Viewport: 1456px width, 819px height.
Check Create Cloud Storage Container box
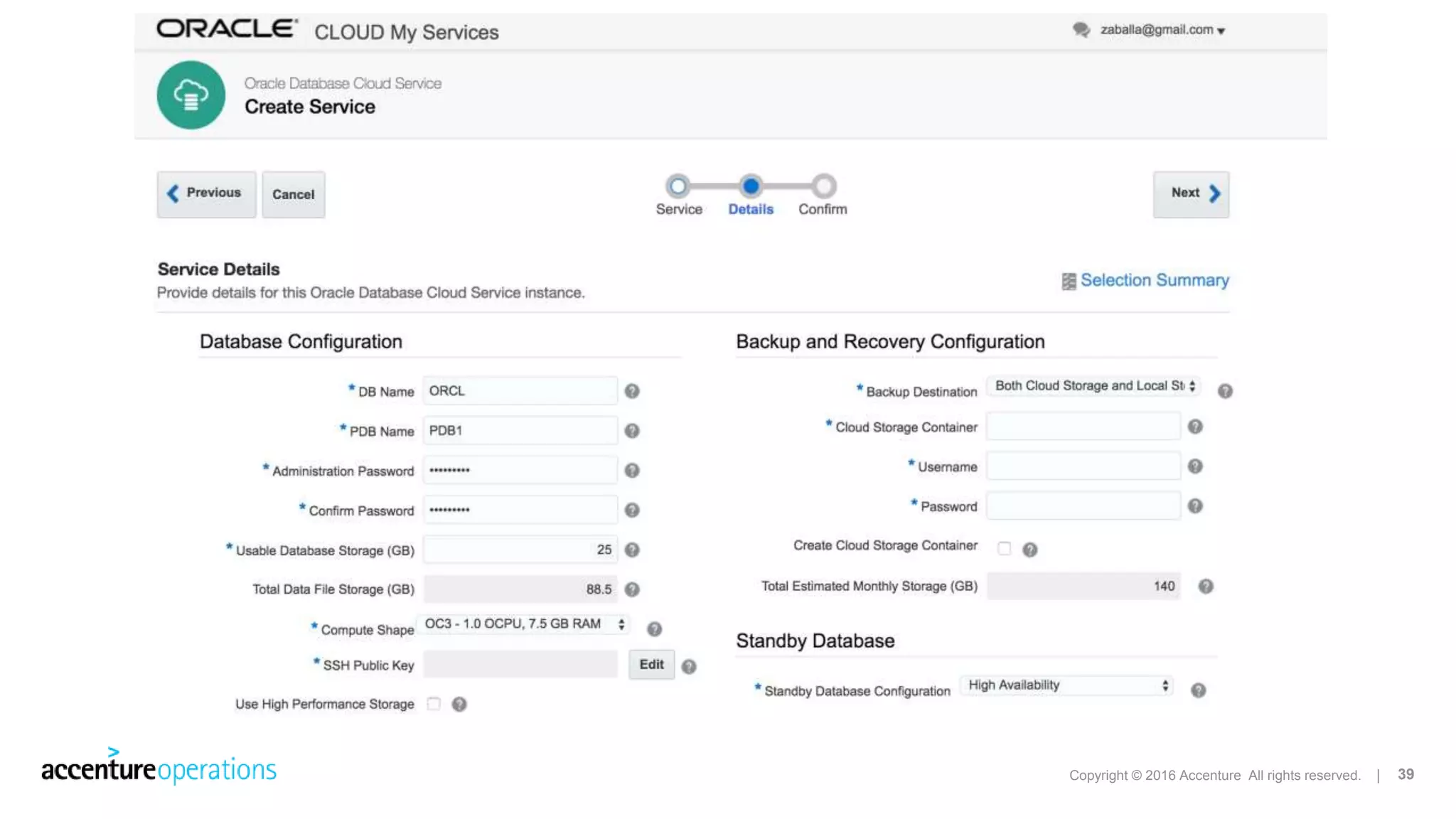(1004, 548)
